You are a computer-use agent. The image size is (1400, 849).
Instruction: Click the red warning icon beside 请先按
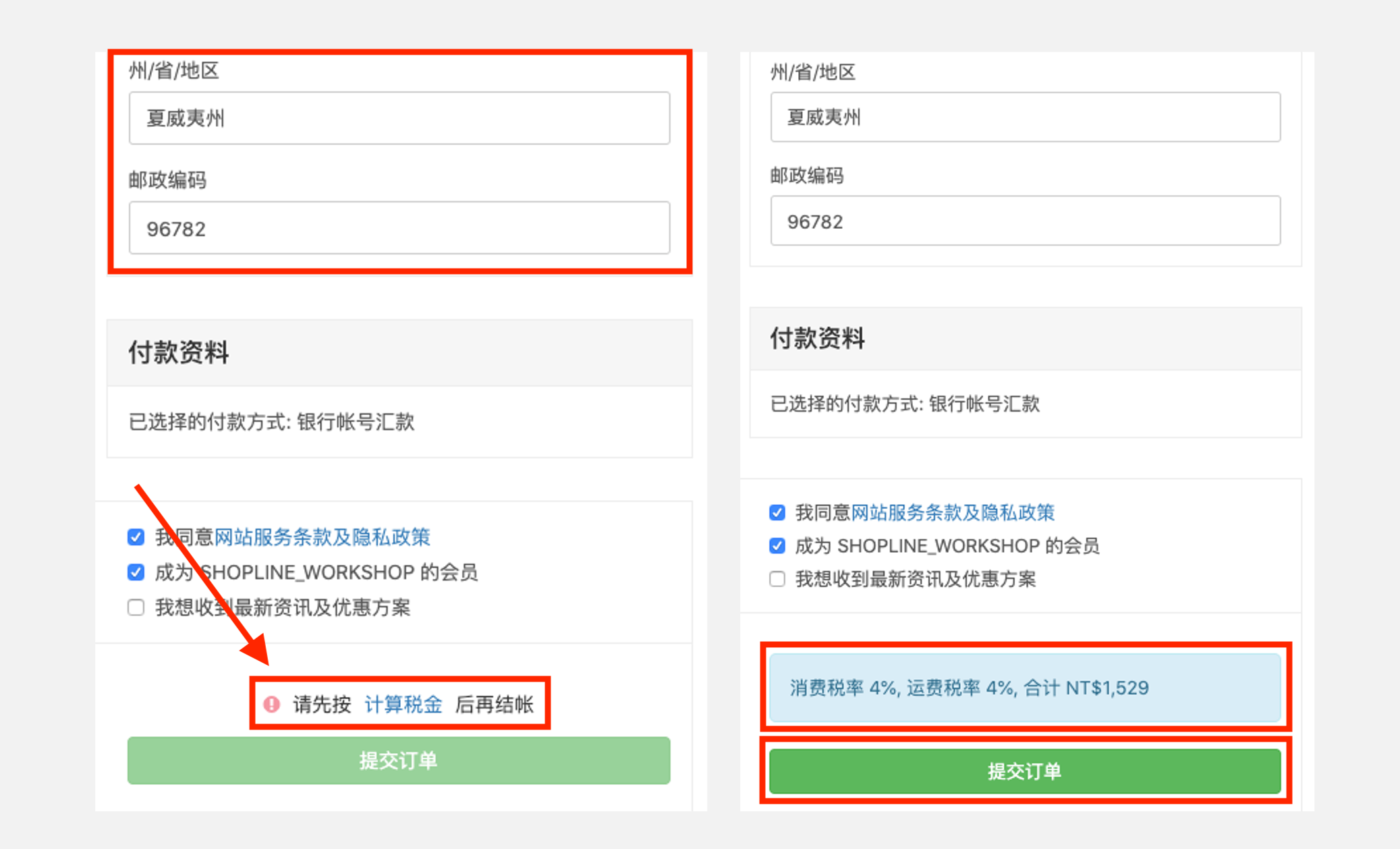coord(271,705)
